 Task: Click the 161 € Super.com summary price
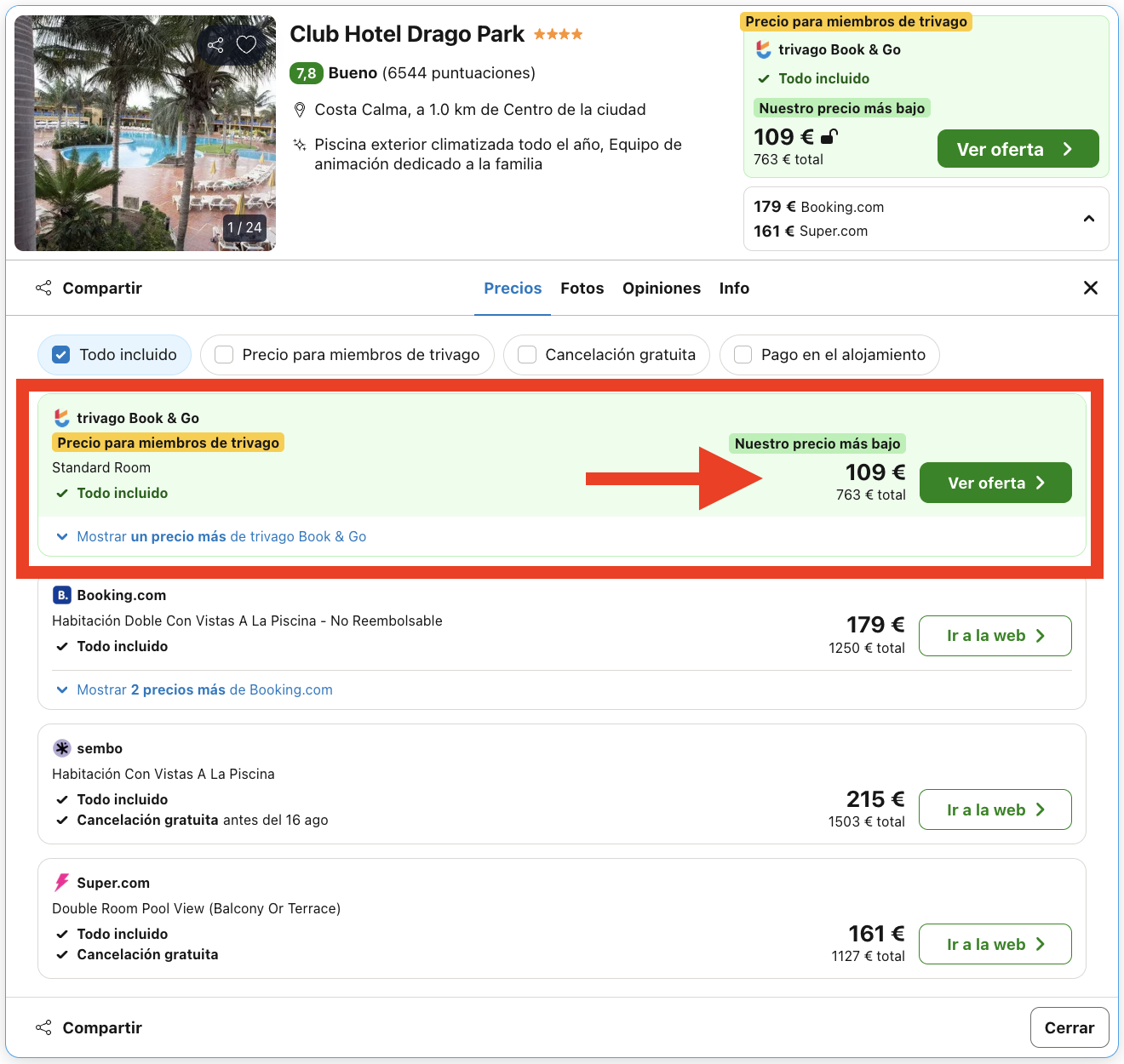[811, 231]
